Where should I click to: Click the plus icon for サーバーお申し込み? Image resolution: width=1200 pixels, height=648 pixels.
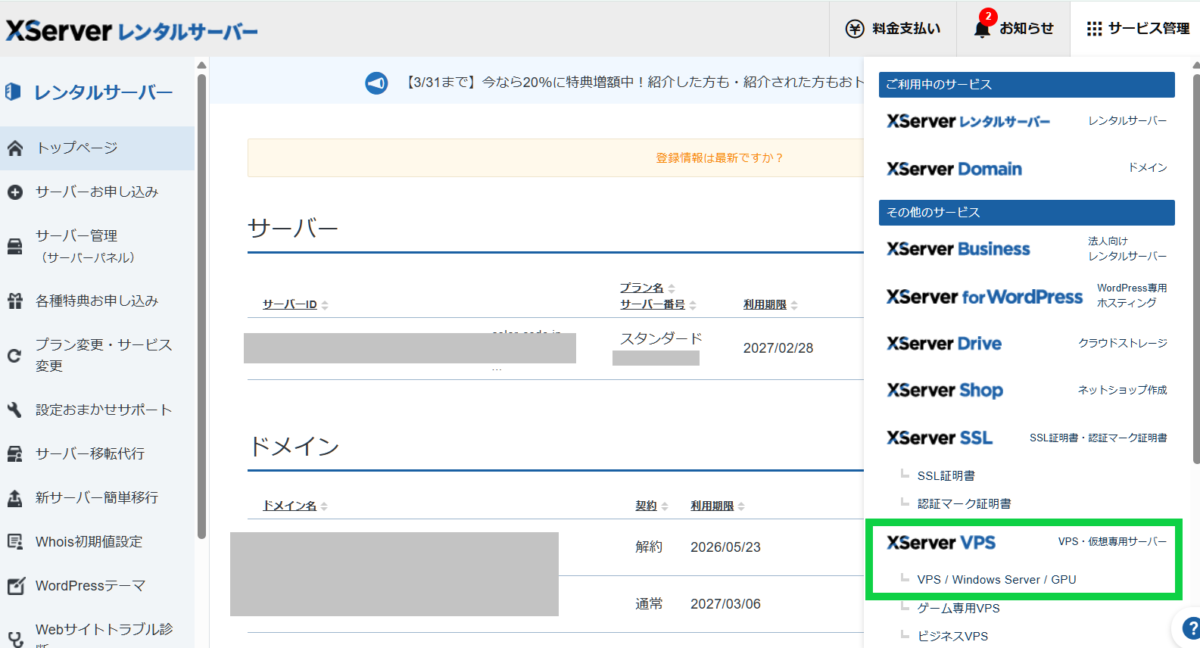(15, 192)
